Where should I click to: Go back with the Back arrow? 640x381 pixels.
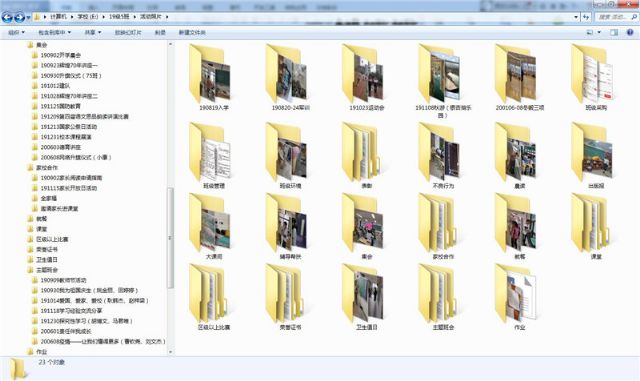point(7,17)
